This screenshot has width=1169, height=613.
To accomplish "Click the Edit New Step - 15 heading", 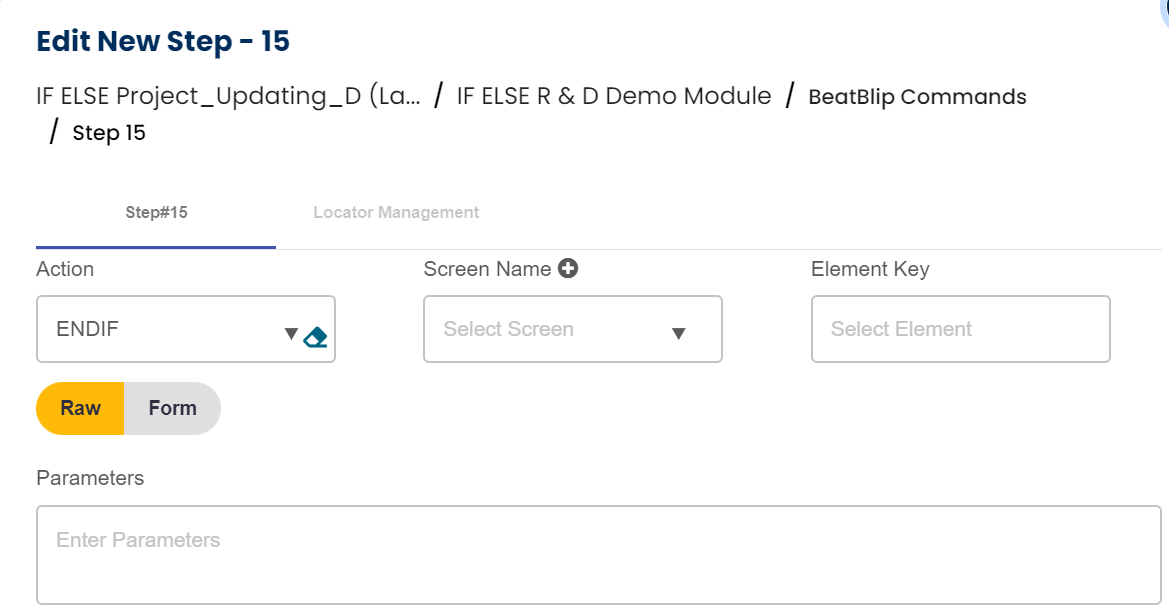I will point(163,41).
